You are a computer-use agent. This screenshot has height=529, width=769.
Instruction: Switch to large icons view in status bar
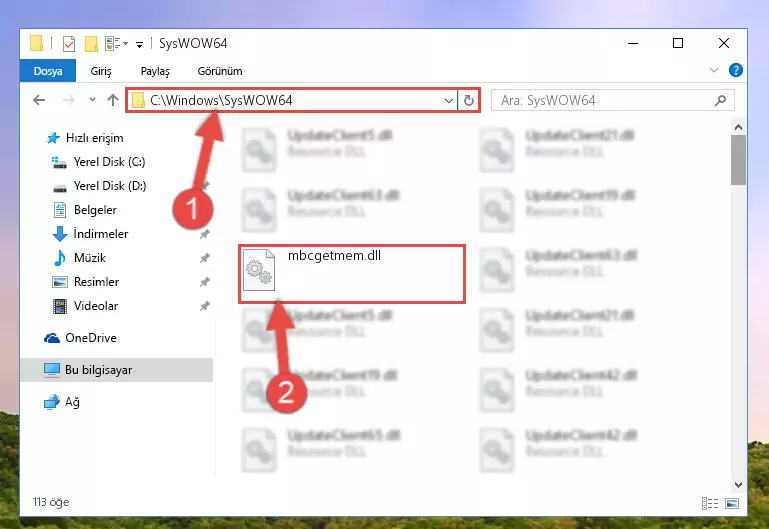tap(732, 503)
